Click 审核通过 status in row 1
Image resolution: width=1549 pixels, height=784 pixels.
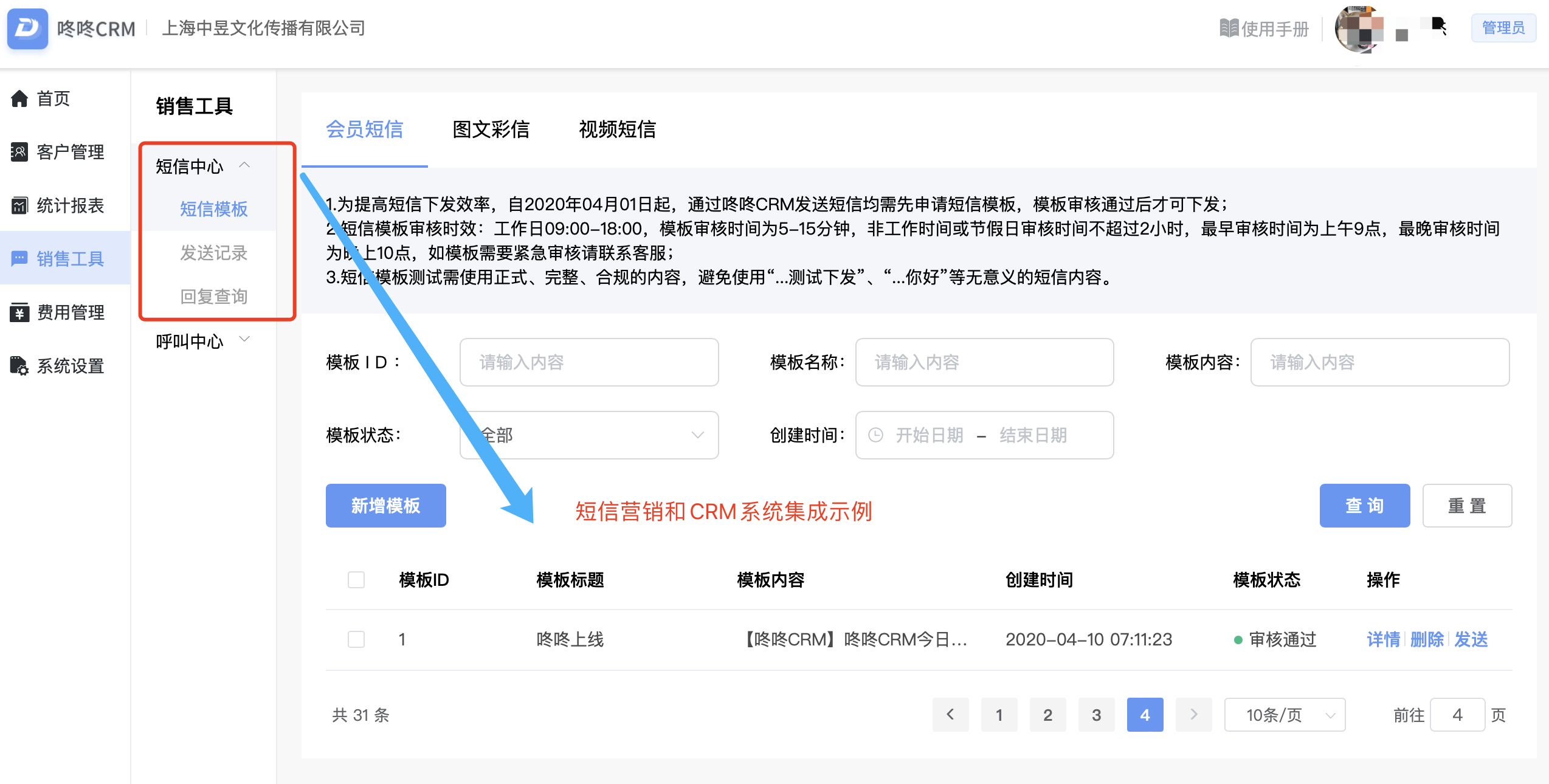[x=1275, y=639]
